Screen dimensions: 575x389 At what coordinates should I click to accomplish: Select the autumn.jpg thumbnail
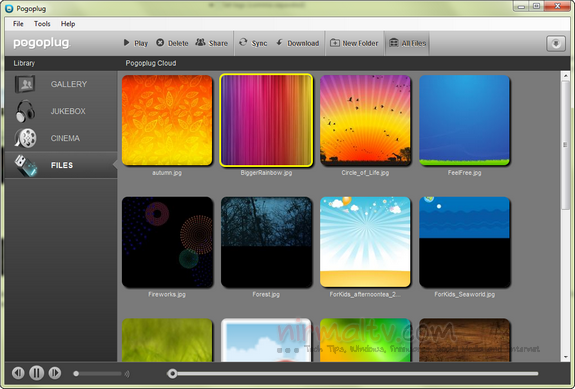click(167, 120)
